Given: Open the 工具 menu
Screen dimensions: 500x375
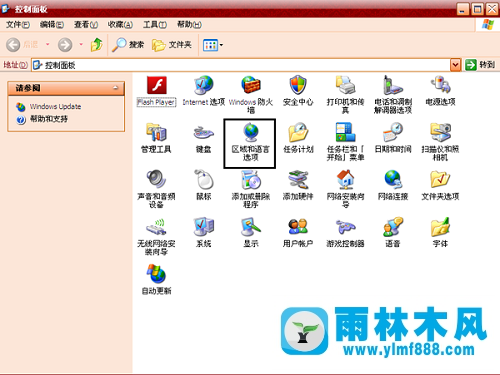Looking at the screenshot, I should (155, 25).
